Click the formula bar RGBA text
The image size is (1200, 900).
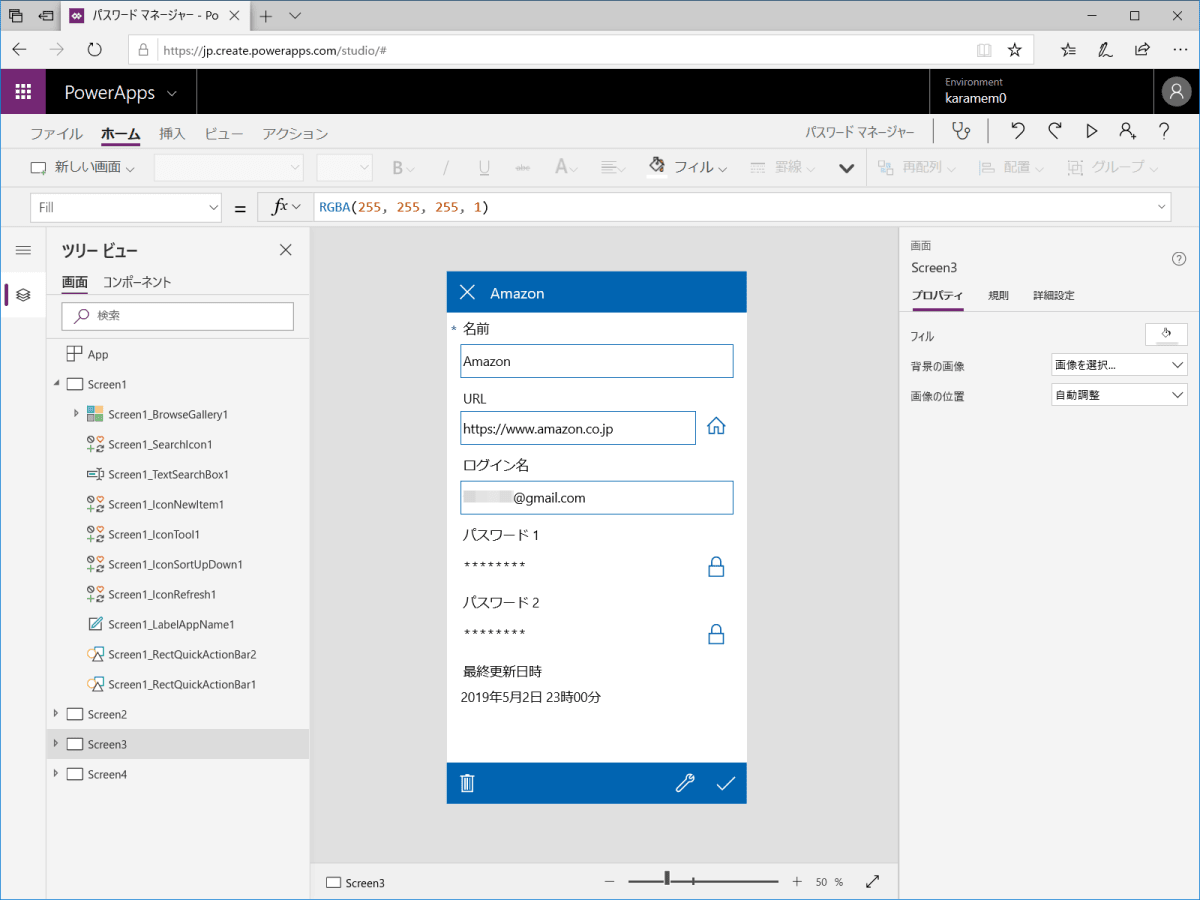click(x=403, y=207)
